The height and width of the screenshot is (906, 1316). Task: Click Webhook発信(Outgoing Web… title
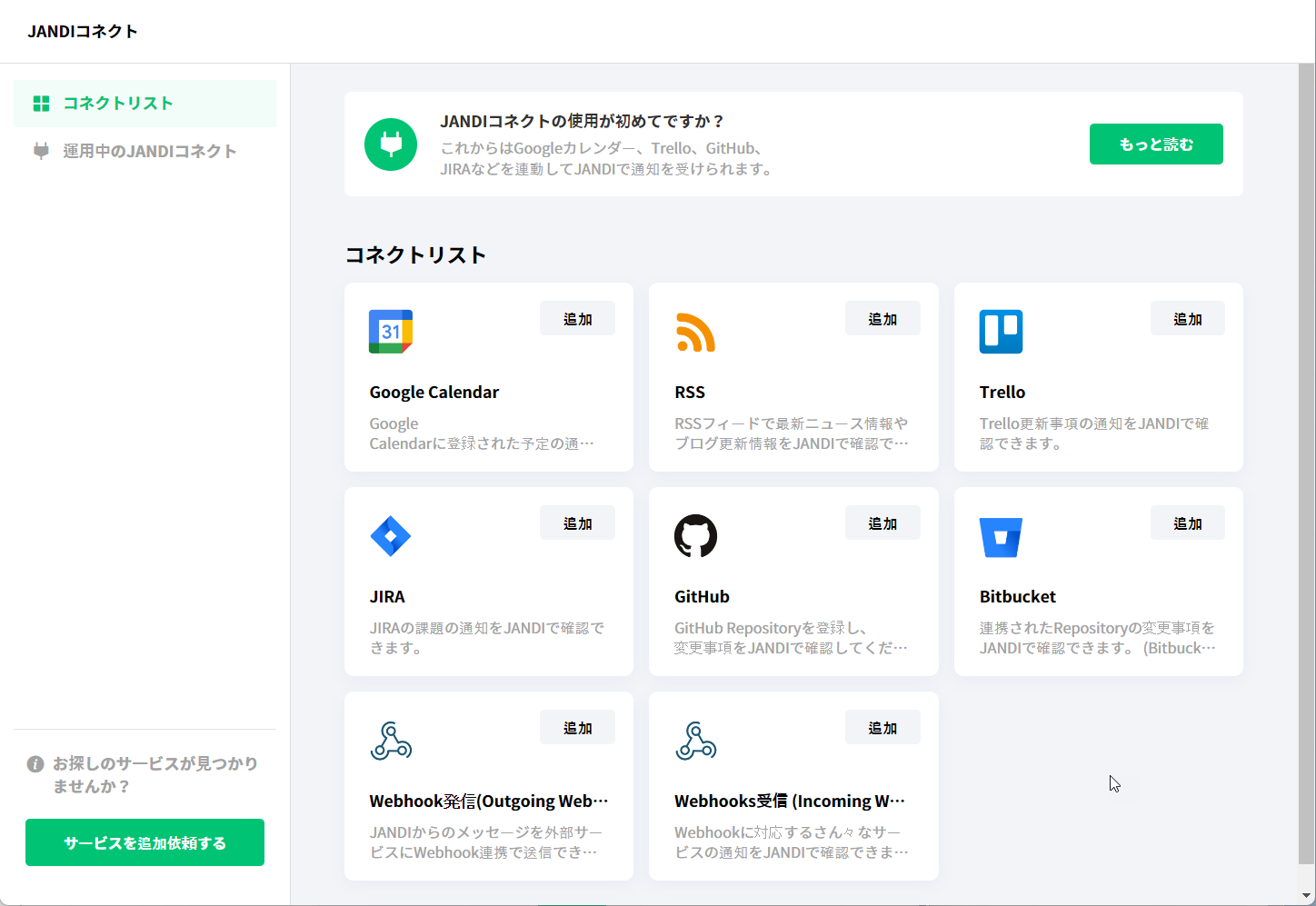click(489, 801)
